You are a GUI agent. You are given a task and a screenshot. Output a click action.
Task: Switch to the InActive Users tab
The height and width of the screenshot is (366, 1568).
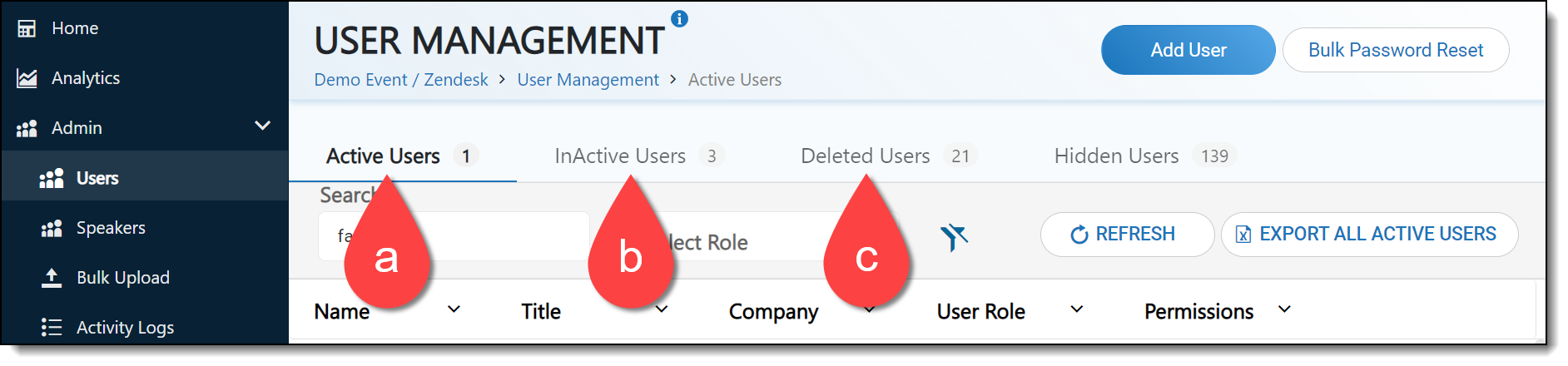pyautogui.click(x=621, y=156)
